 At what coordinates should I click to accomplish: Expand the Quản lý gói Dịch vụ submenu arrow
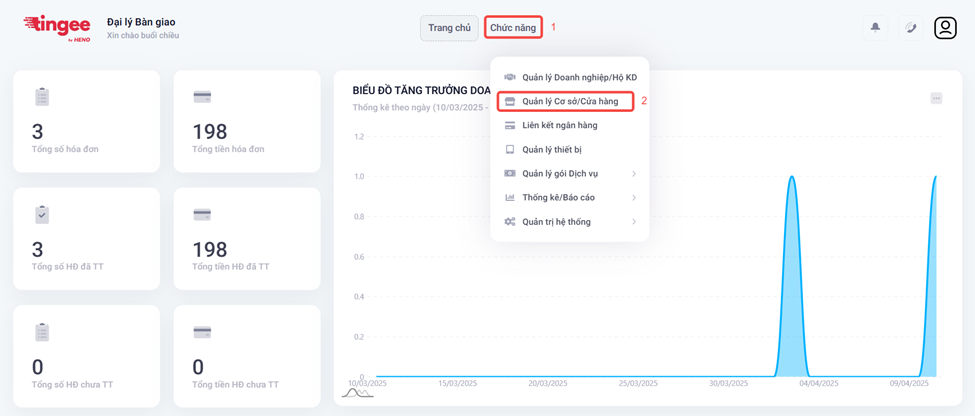pos(634,174)
